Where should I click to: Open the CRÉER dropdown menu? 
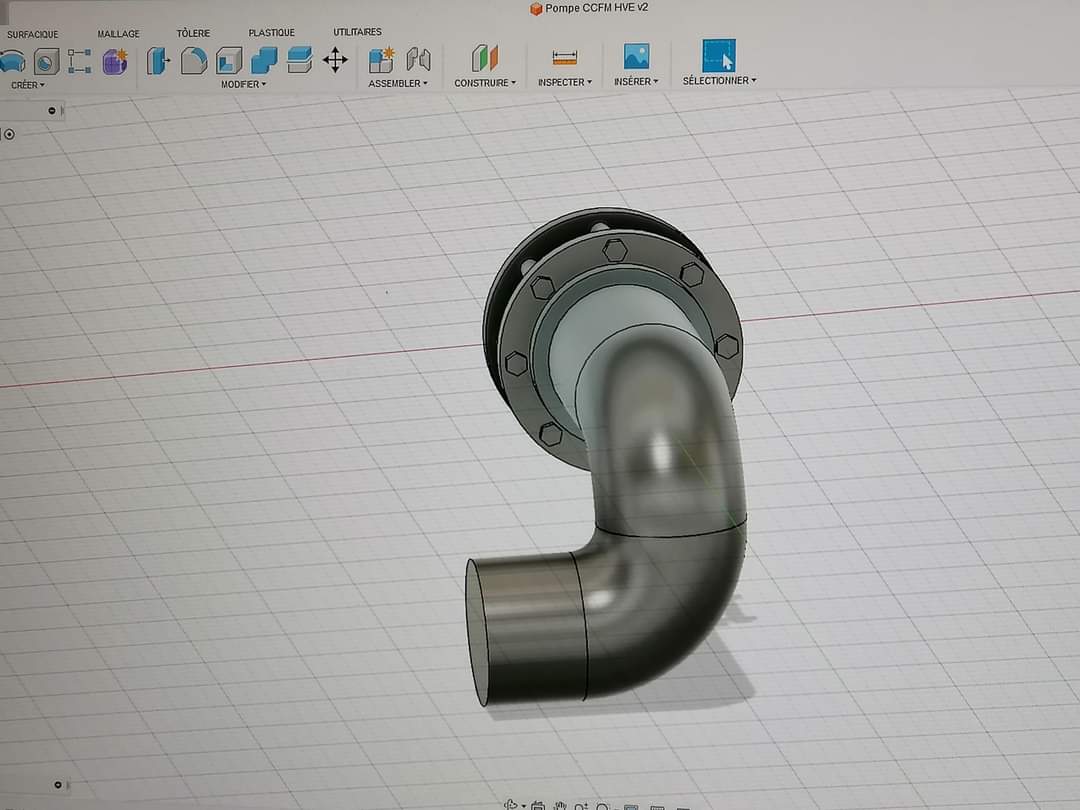pos(28,85)
